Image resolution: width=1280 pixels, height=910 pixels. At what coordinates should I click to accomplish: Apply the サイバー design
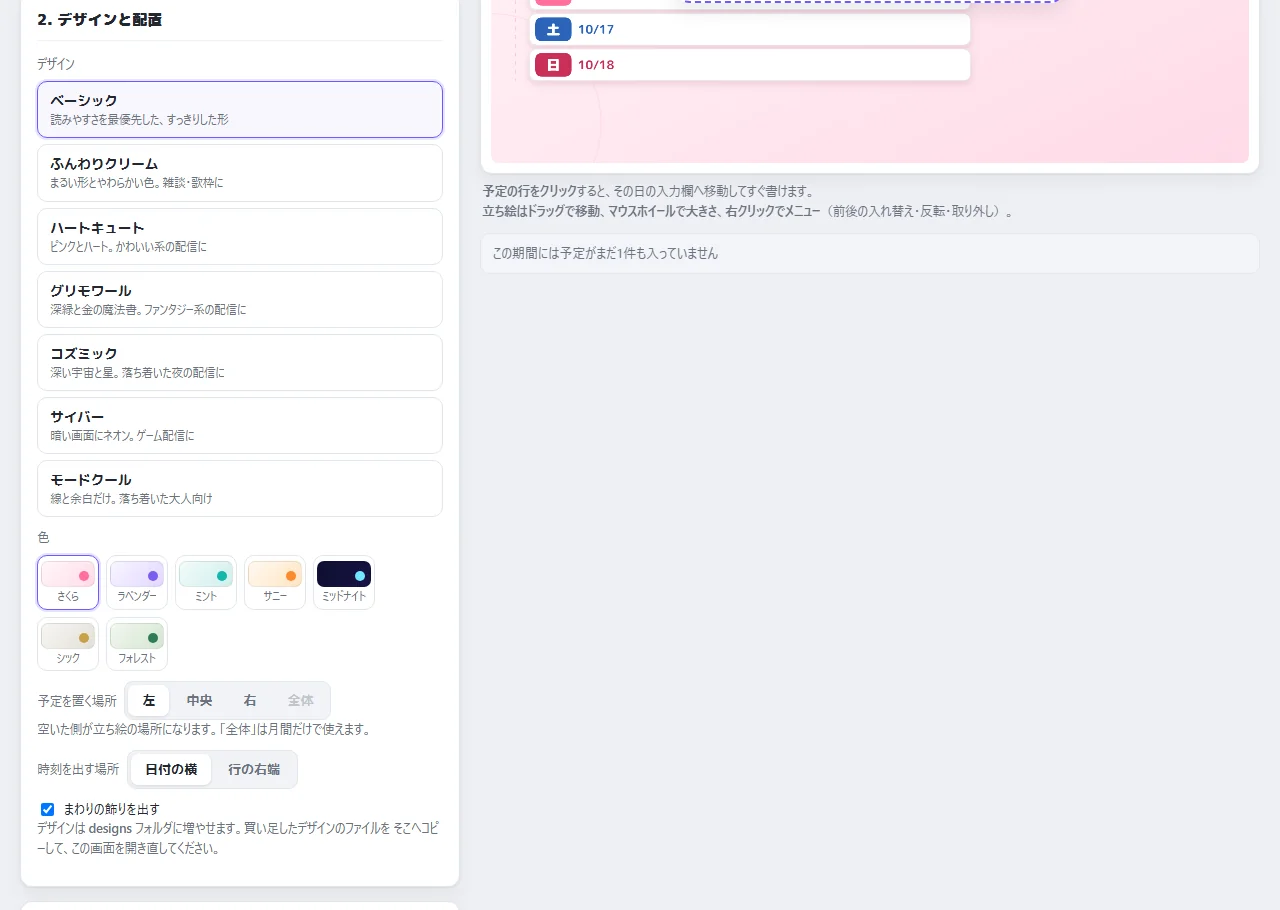coord(240,425)
